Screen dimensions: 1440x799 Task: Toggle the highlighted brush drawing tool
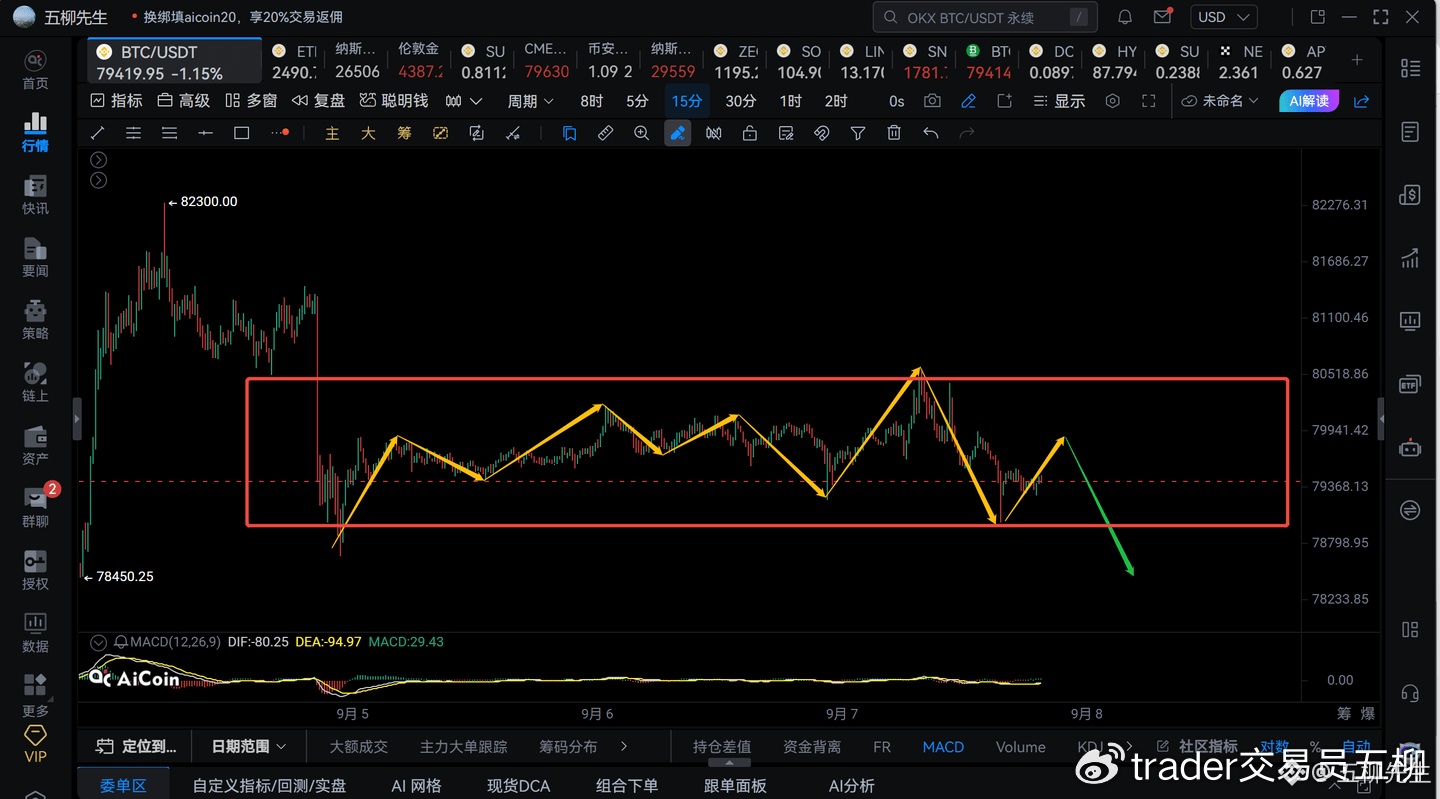(678, 133)
